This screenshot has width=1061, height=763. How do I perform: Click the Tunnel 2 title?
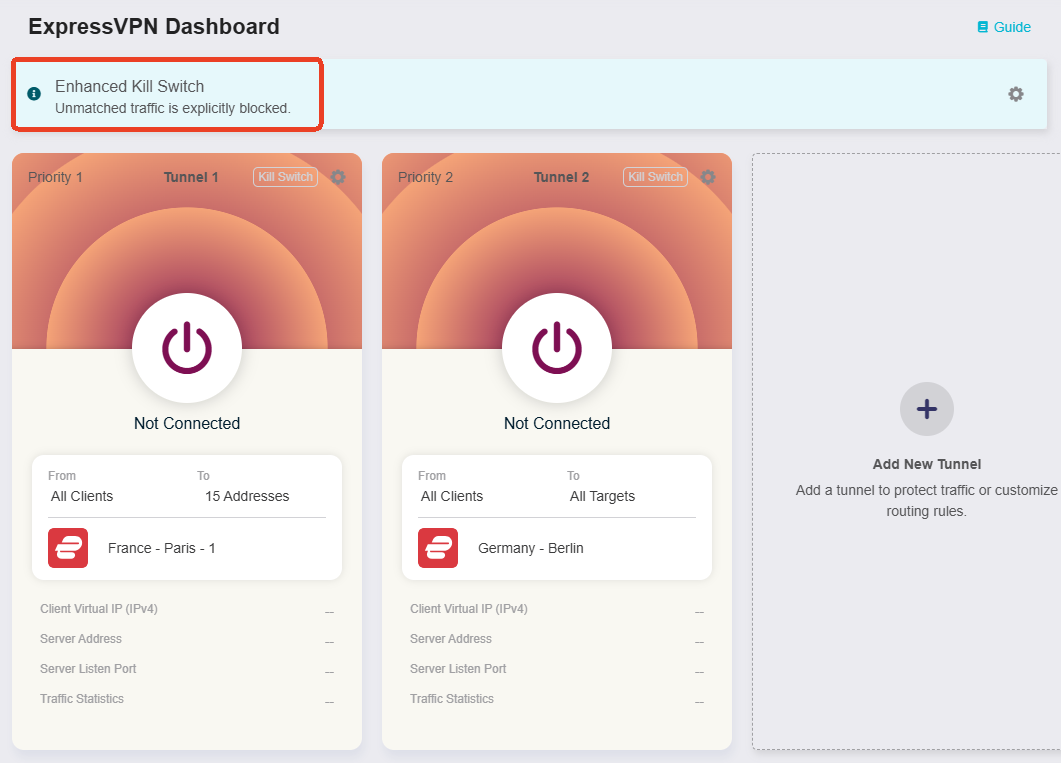pos(561,177)
